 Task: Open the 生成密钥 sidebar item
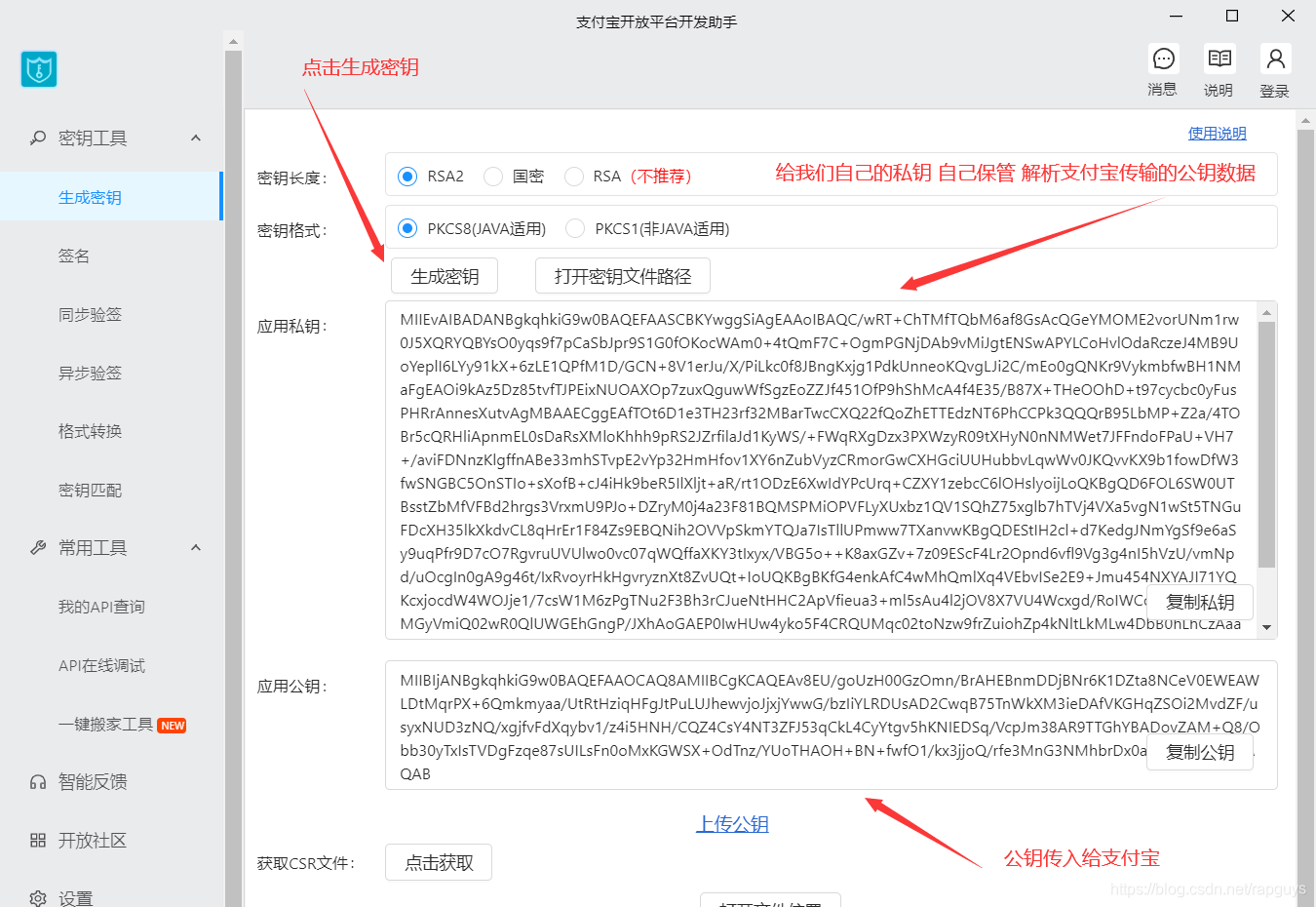[111, 197]
